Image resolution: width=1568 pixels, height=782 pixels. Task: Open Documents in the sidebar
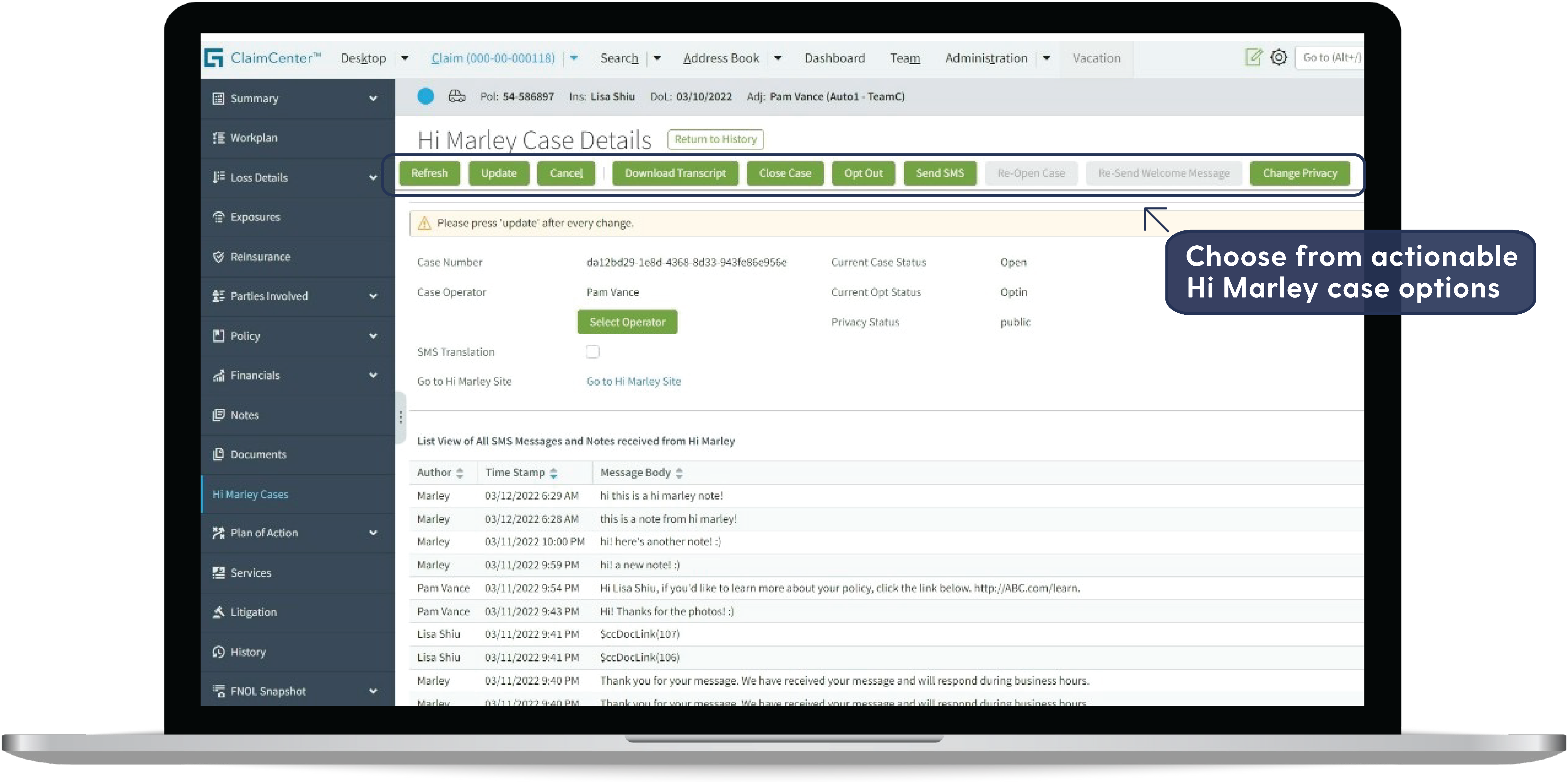(258, 454)
